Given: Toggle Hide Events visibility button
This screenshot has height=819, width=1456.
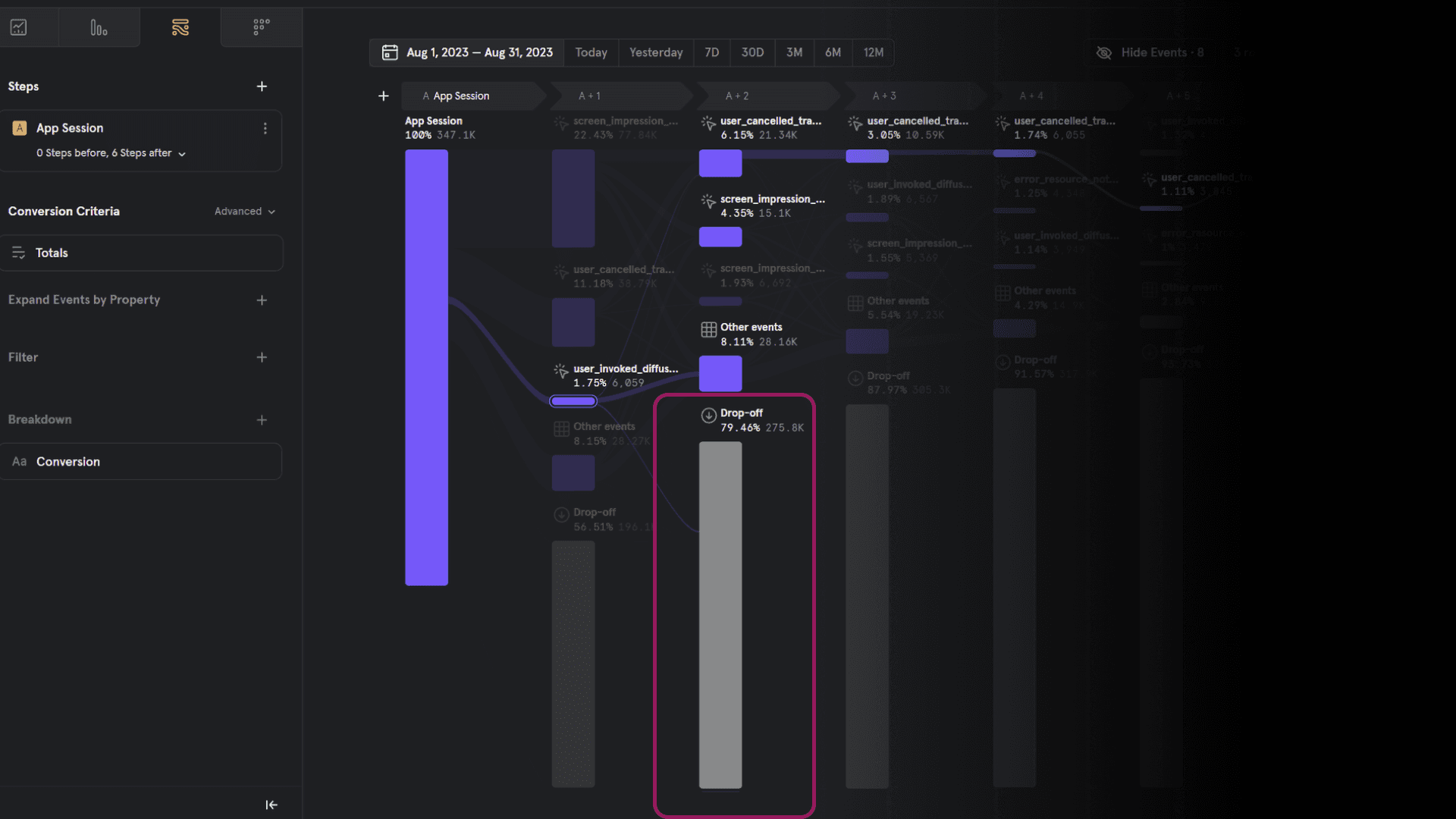Looking at the screenshot, I should tap(1149, 52).
